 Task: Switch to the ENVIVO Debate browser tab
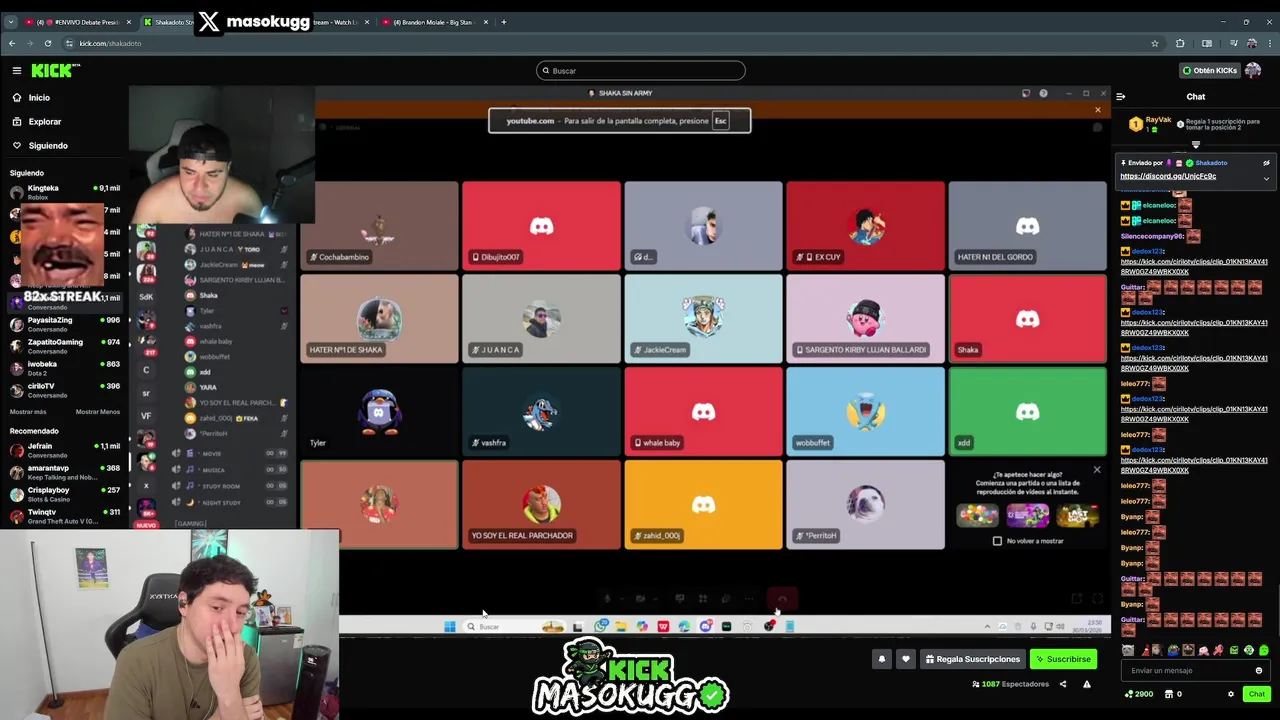tap(76, 22)
